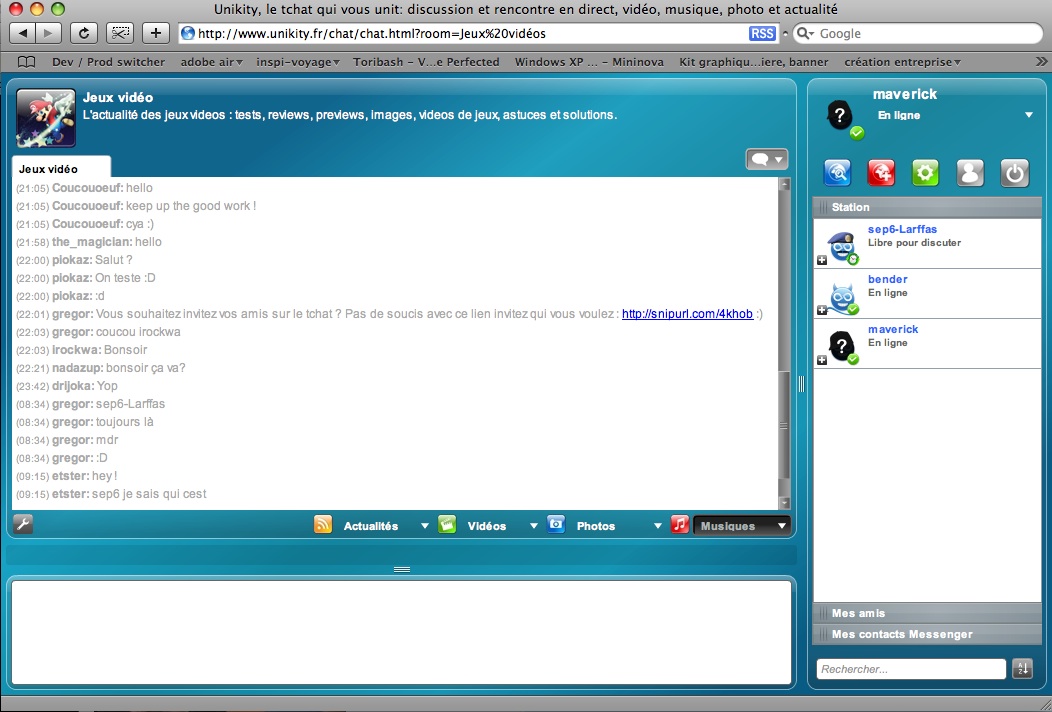
Task: Expand the Mes amis section
Action: point(927,613)
